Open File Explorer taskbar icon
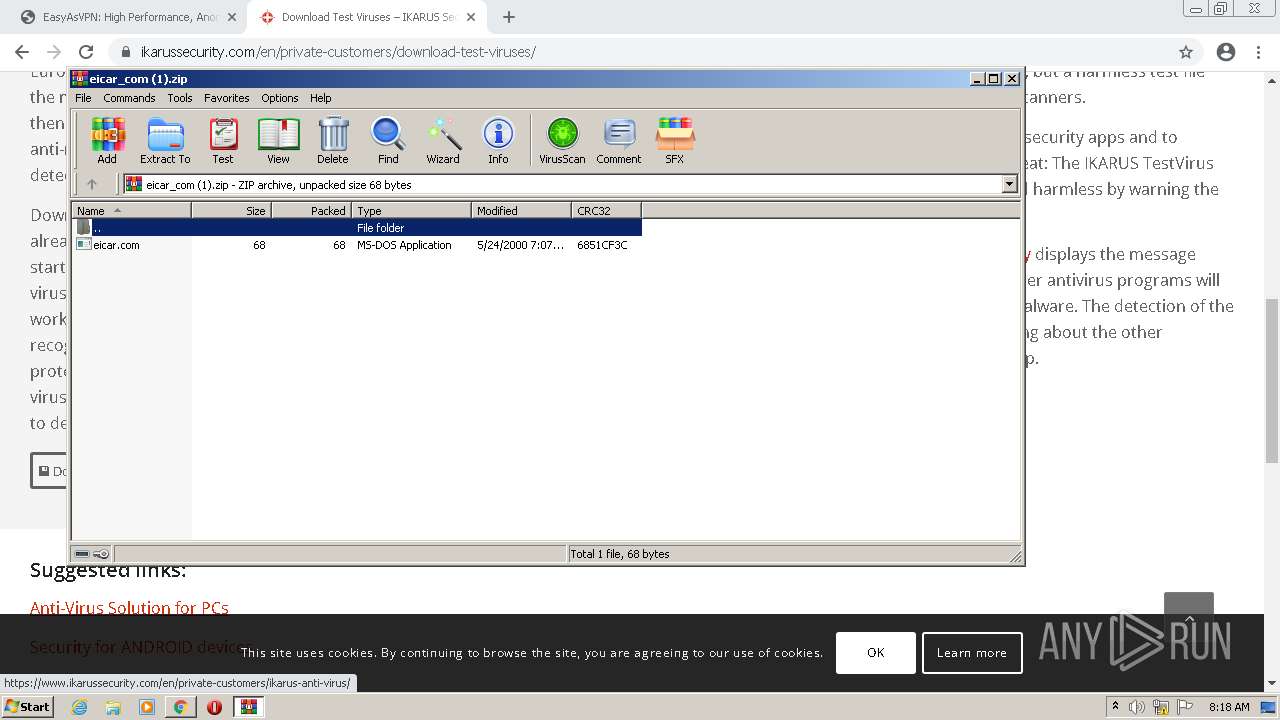Image resolution: width=1280 pixels, height=720 pixels. coord(113,707)
